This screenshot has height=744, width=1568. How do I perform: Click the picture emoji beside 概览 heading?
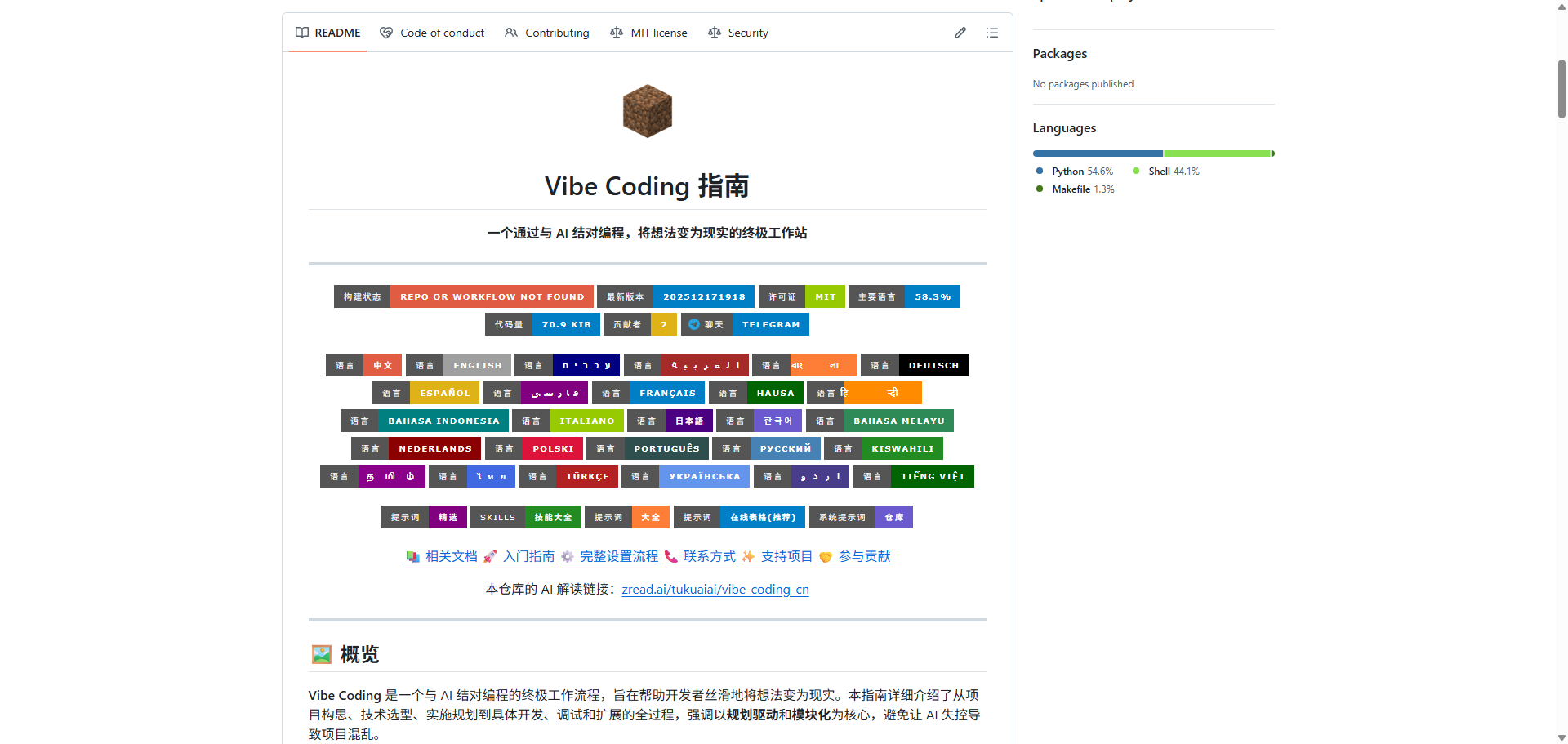click(x=322, y=654)
